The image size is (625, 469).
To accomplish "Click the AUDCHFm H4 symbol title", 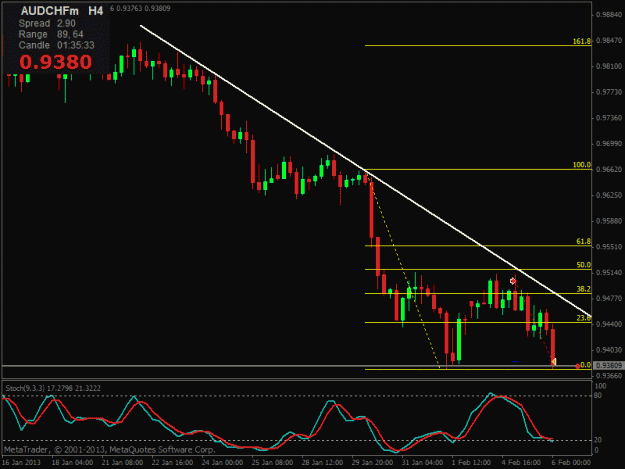I will click(62, 11).
